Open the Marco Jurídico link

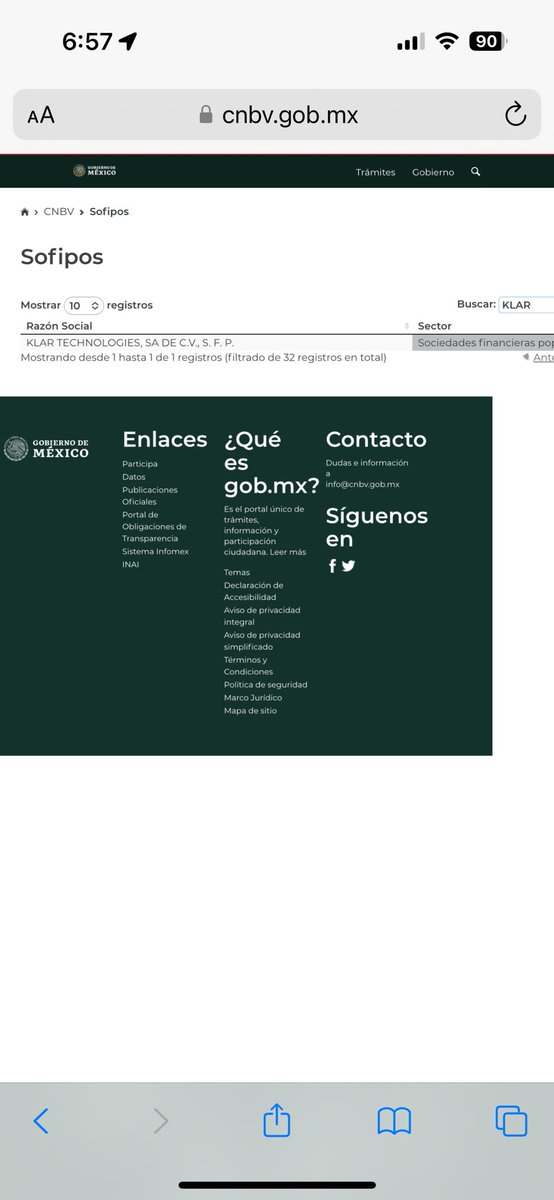pyautogui.click(x=253, y=698)
